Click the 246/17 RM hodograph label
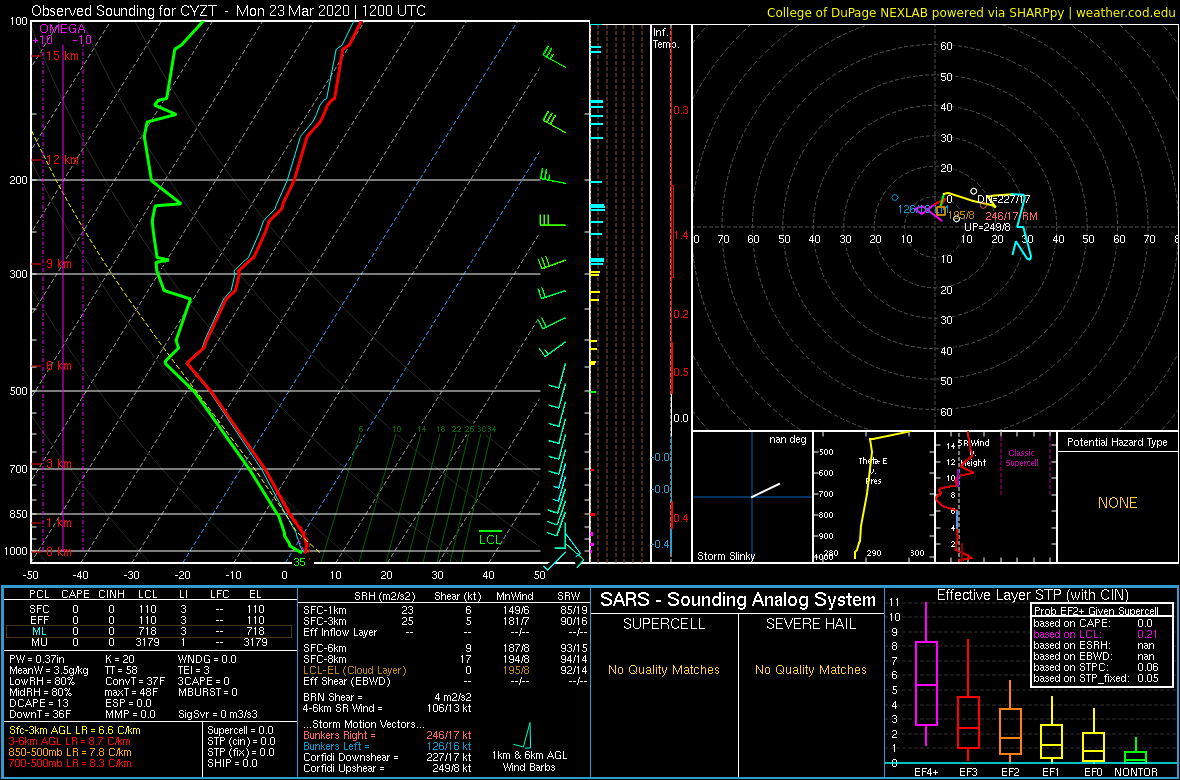The image size is (1180, 780). pos(1011,216)
